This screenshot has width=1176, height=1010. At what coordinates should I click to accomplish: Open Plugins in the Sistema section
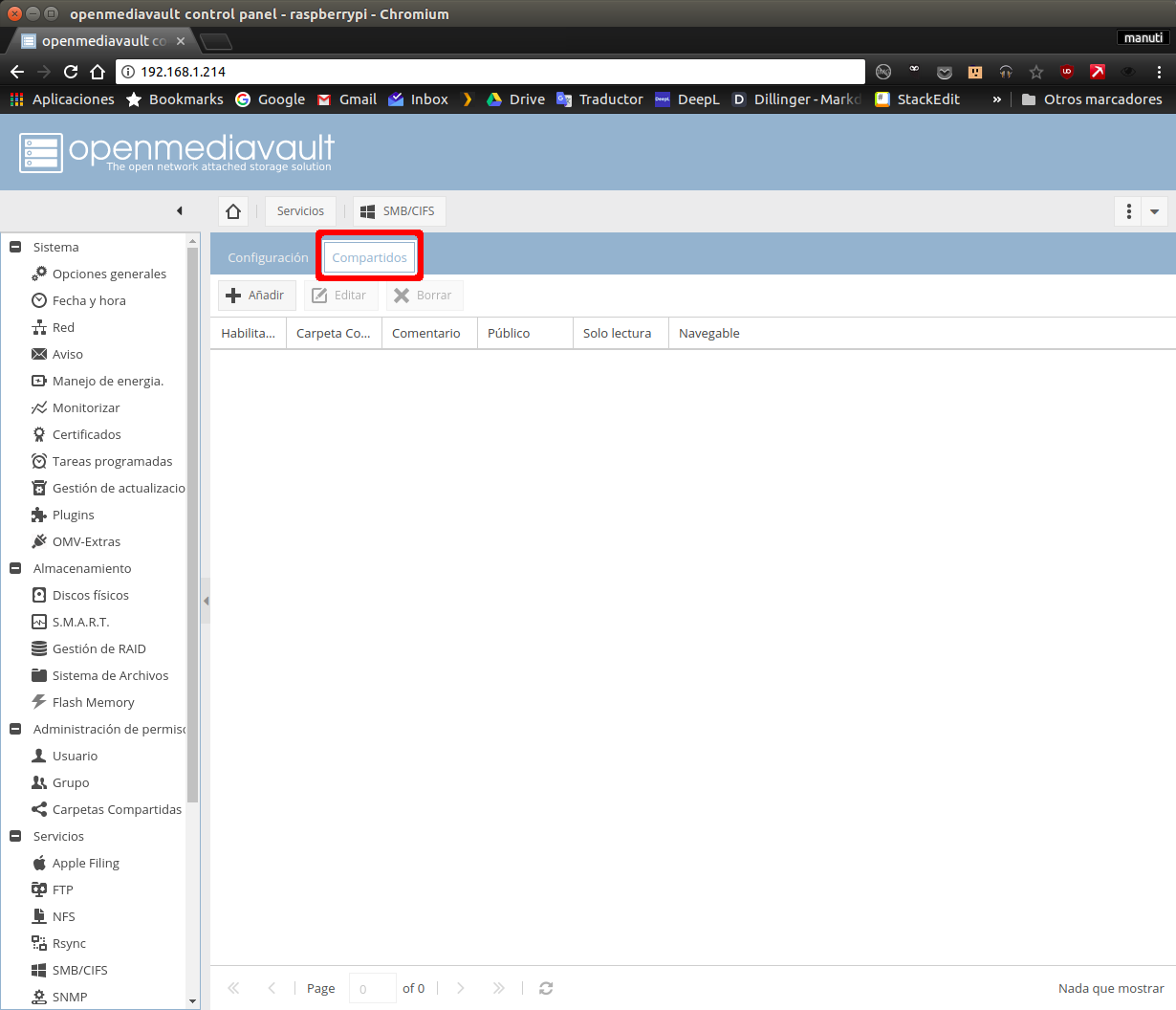(x=73, y=515)
